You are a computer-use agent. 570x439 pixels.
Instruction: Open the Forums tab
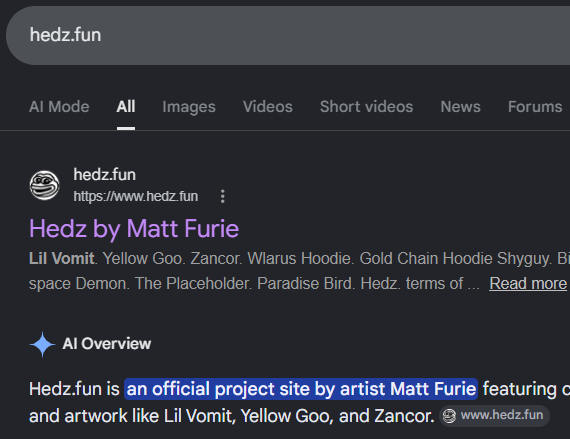(535, 107)
